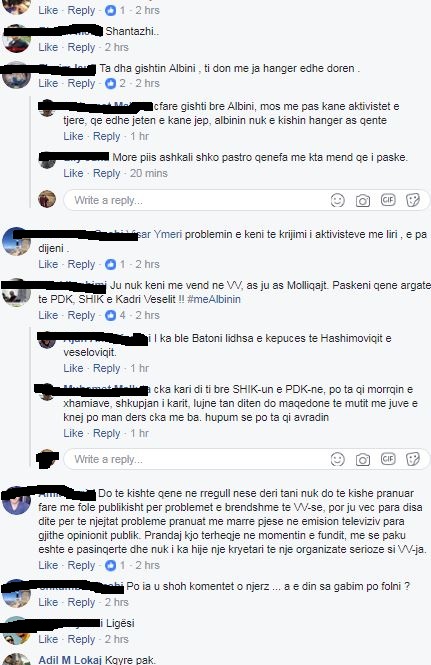The width and height of the screenshot is (431, 665).
Task: Click first 'Write a reply...' input field
Action: [x=195, y=200]
